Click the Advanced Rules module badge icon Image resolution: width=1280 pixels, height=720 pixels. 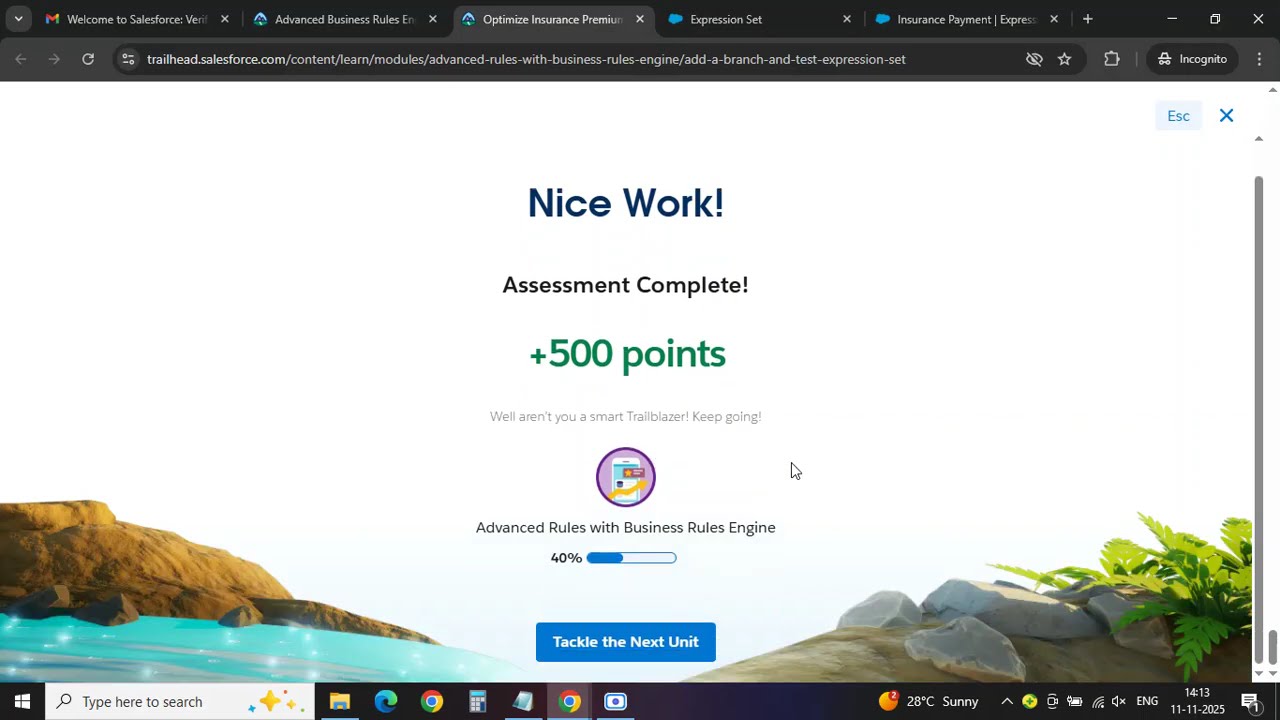point(626,477)
